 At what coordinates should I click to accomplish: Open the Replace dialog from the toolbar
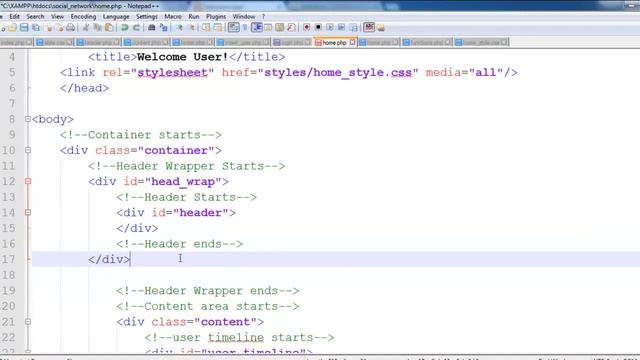point(164,27)
